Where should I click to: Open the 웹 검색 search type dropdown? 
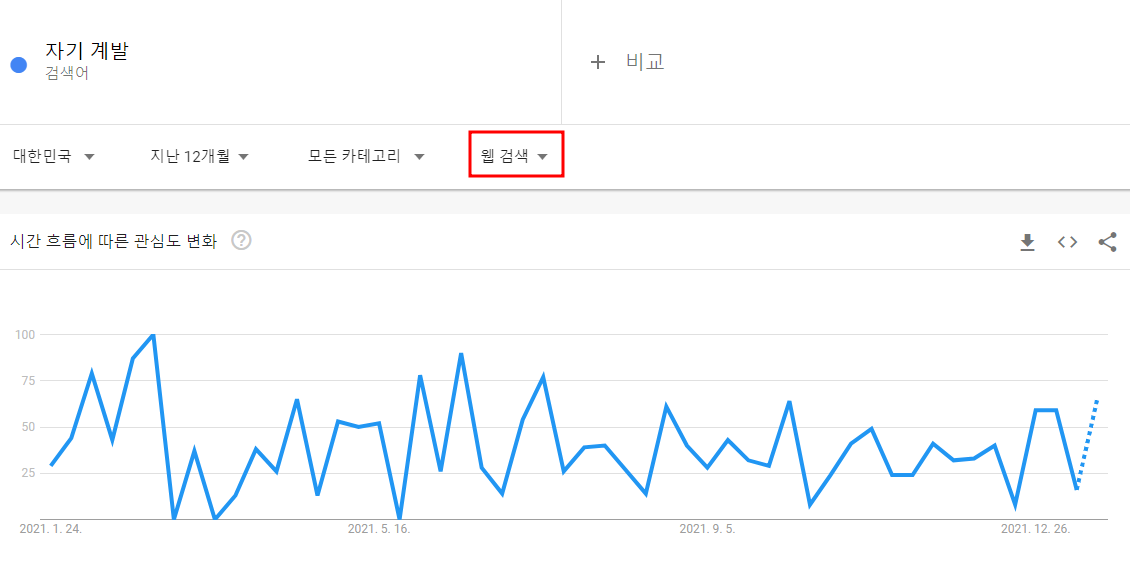(515, 156)
